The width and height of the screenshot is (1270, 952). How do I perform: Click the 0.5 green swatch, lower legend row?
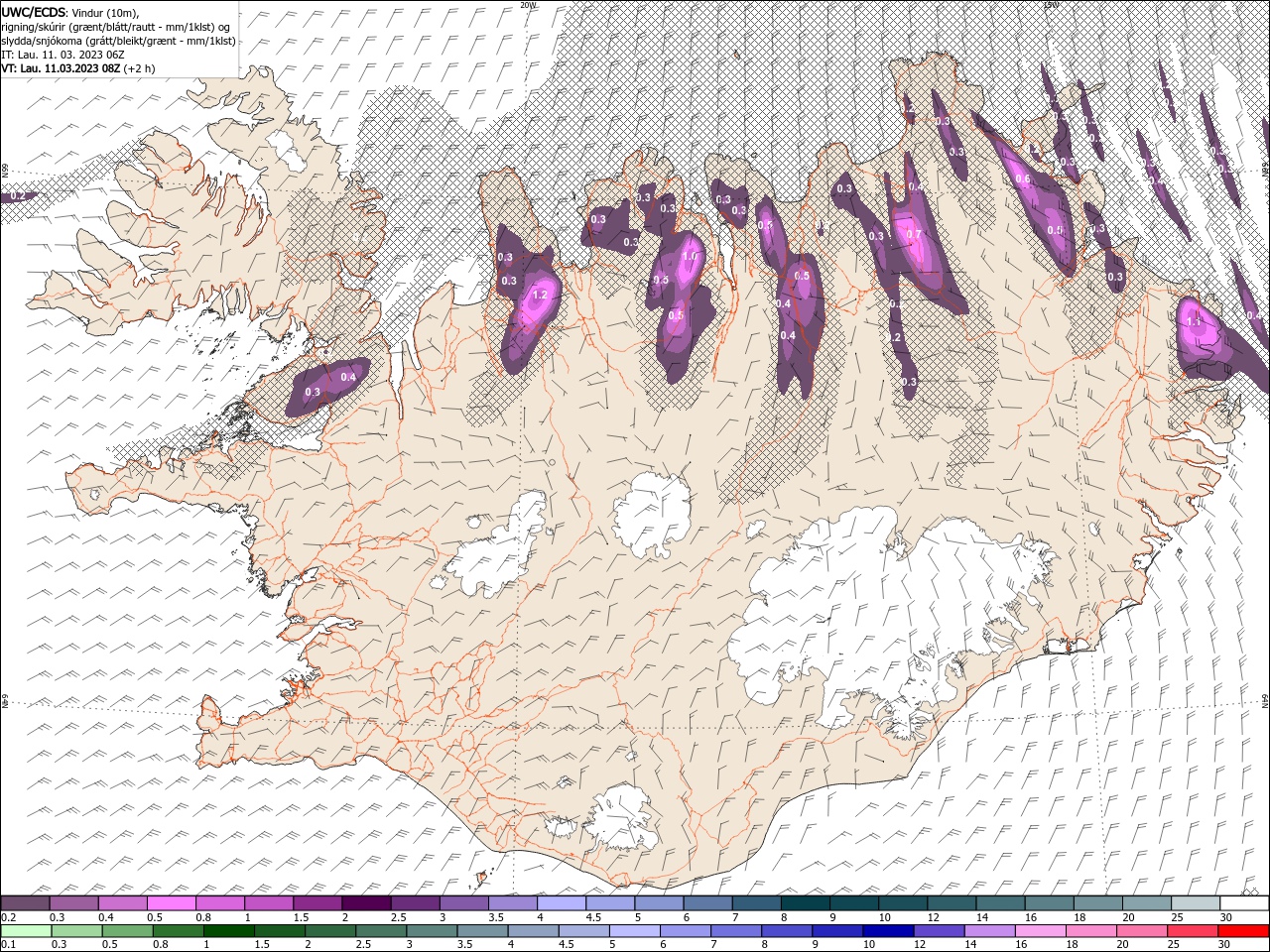pos(127,931)
